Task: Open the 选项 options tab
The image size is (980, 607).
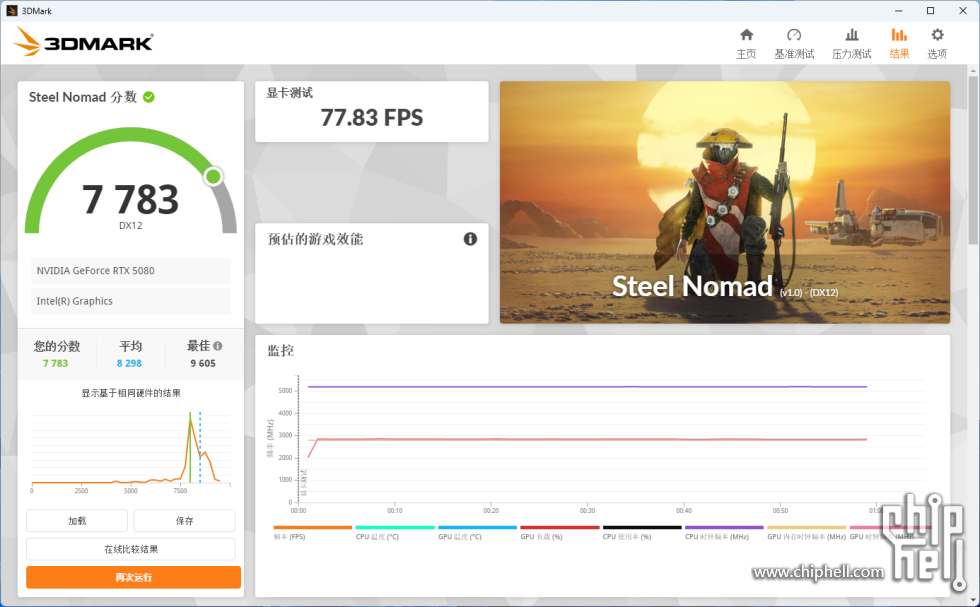Action: 937,43
